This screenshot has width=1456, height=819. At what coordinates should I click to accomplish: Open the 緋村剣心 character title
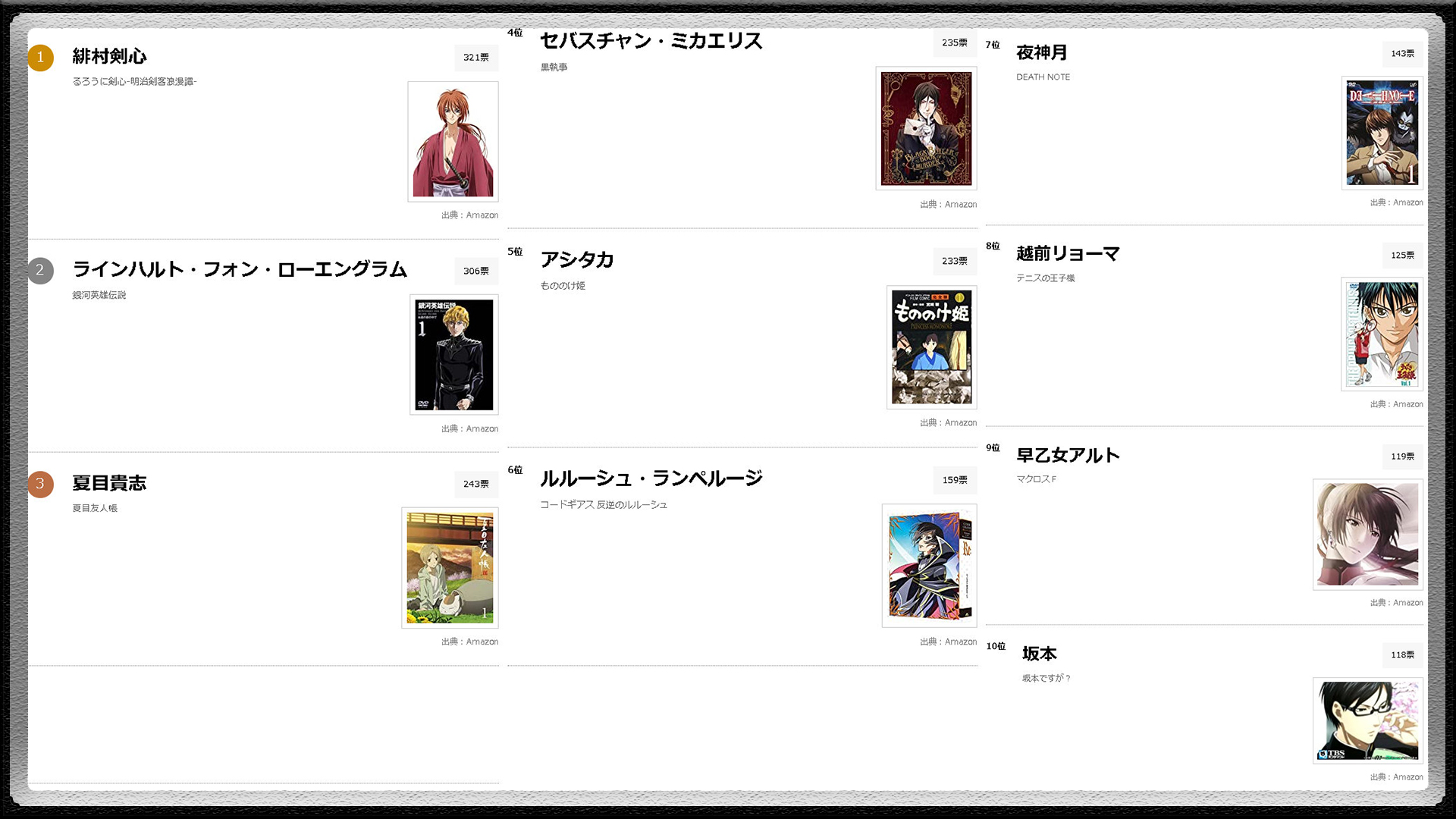tap(109, 56)
